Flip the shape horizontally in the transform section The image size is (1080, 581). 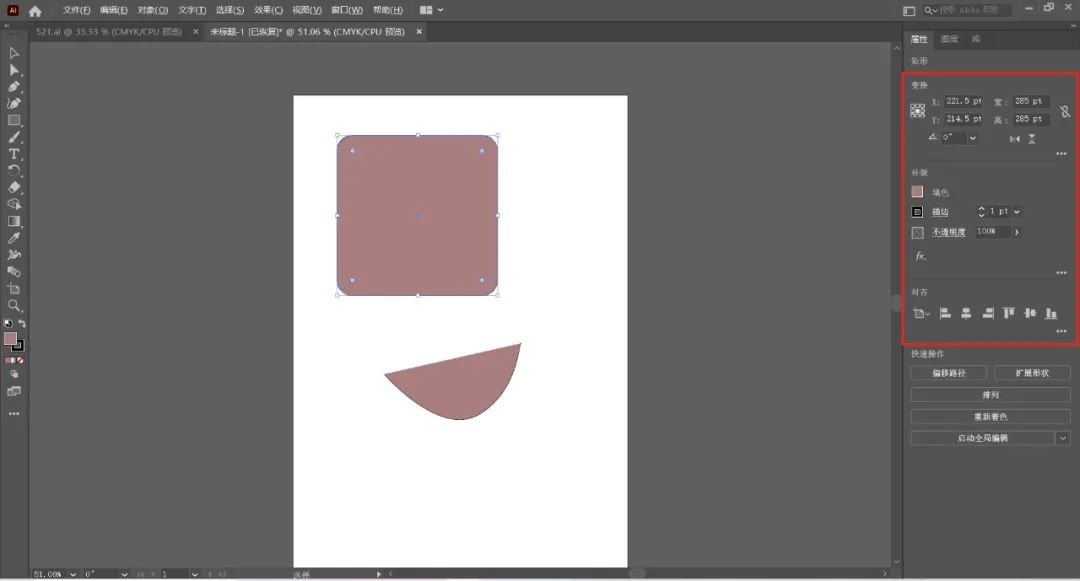click(1015, 139)
